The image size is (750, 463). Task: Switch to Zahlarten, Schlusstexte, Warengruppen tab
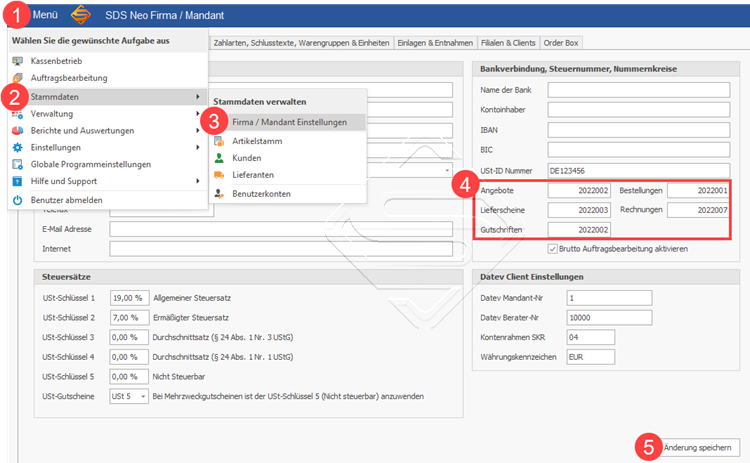pyautogui.click(x=301, y=43)
